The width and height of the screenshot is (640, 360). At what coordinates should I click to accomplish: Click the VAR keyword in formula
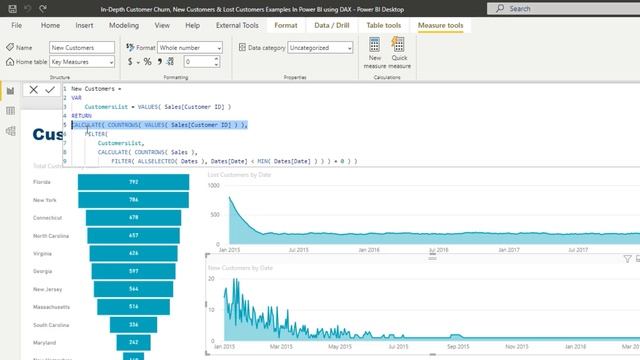pos(76,98)
